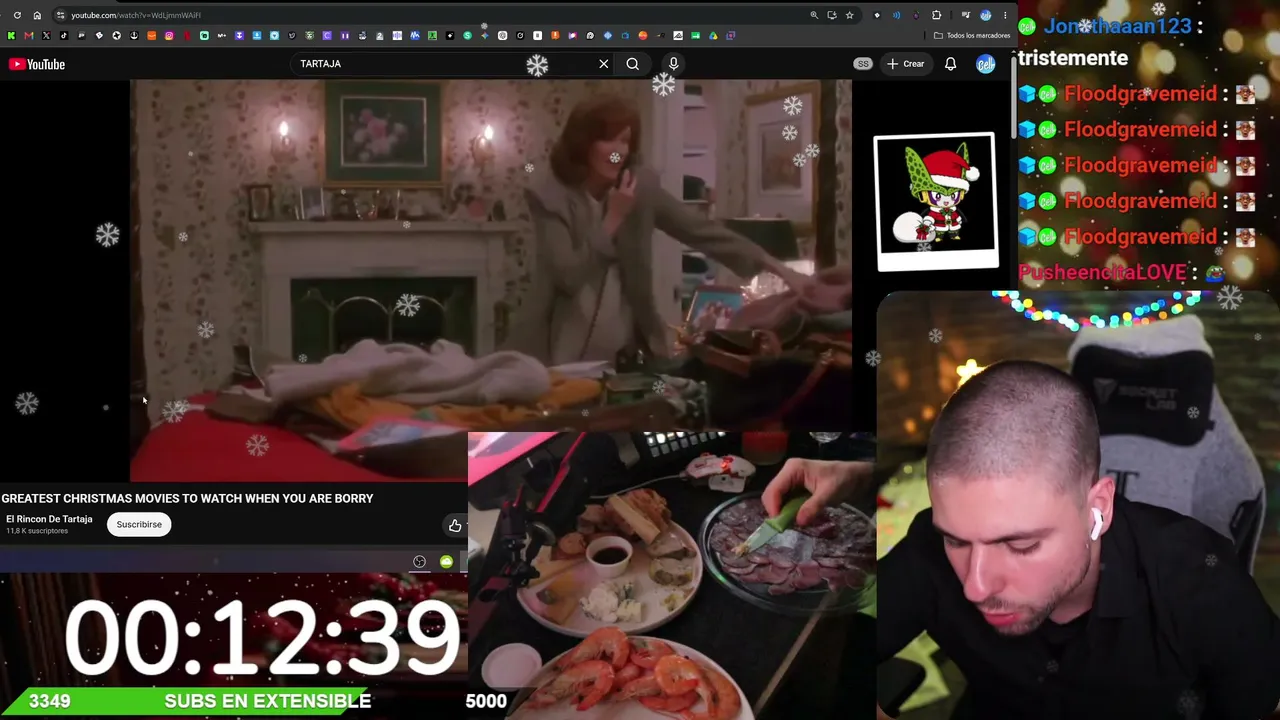Run the YouTube search with magnifier button
This screenshot has height=720, width=1280.
[x=633, y=64]
